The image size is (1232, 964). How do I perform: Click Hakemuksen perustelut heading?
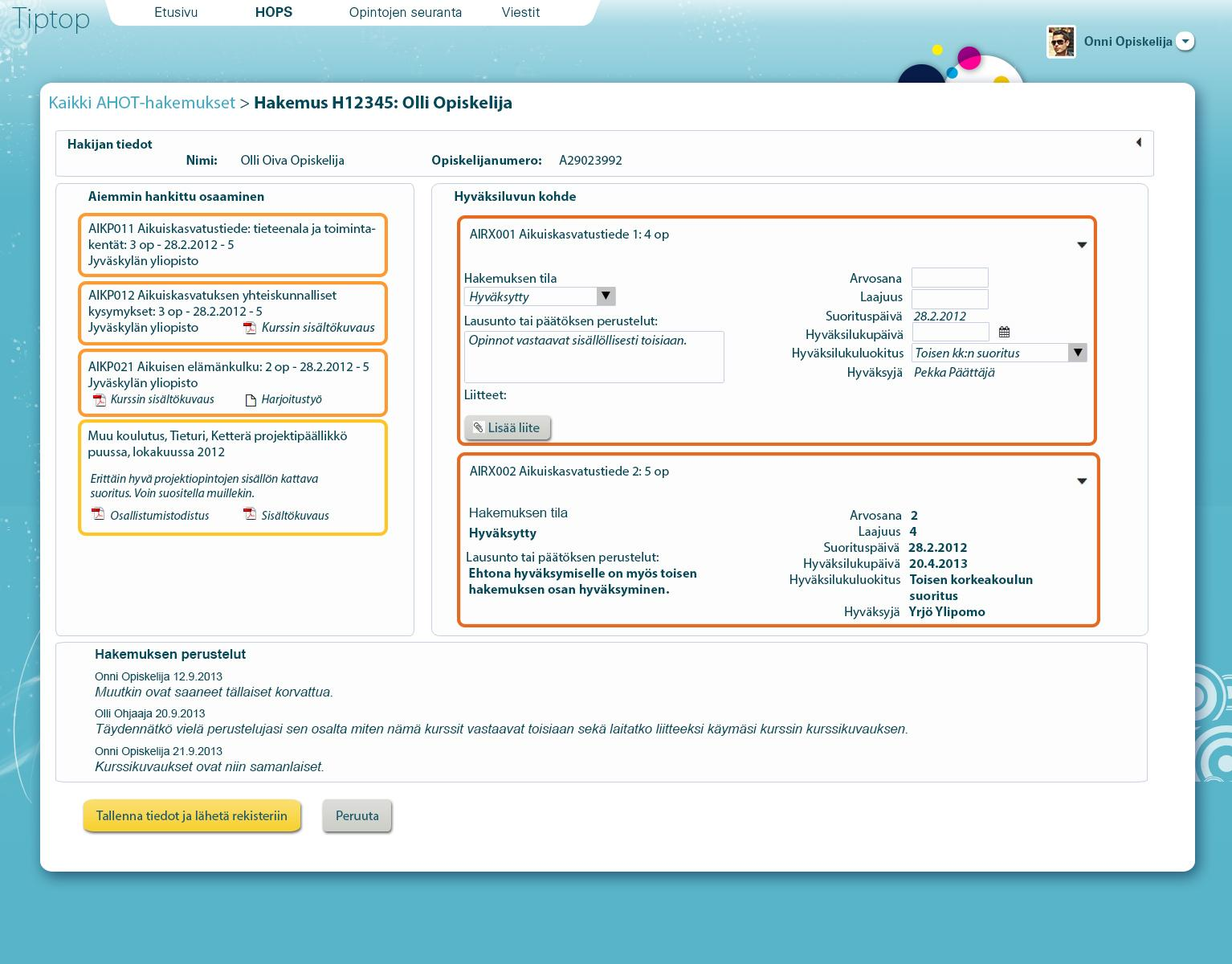pos(170,654)
